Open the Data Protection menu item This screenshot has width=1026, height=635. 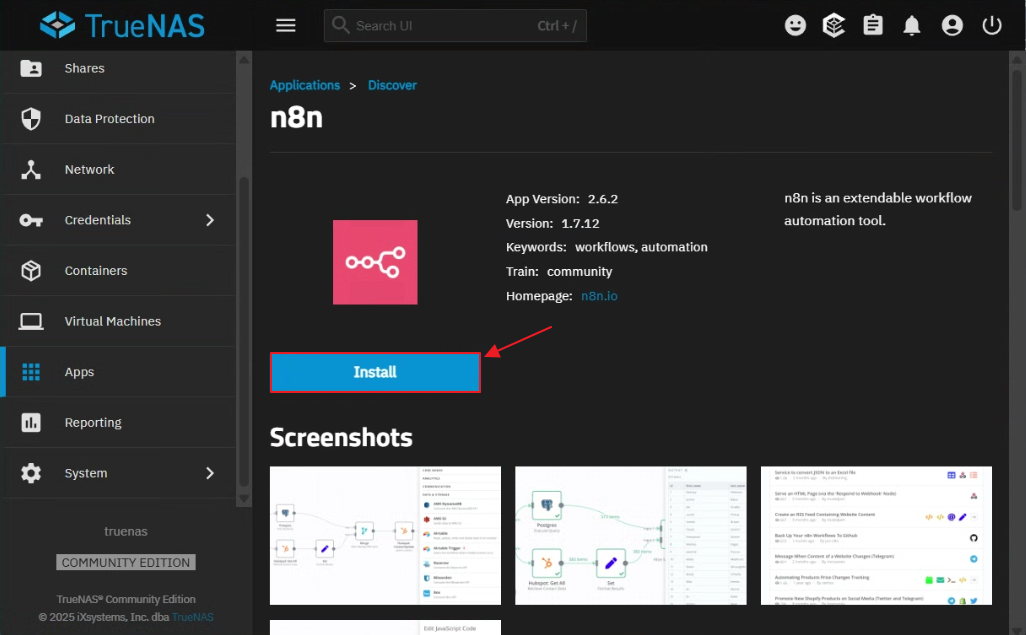tap(118, 118)
